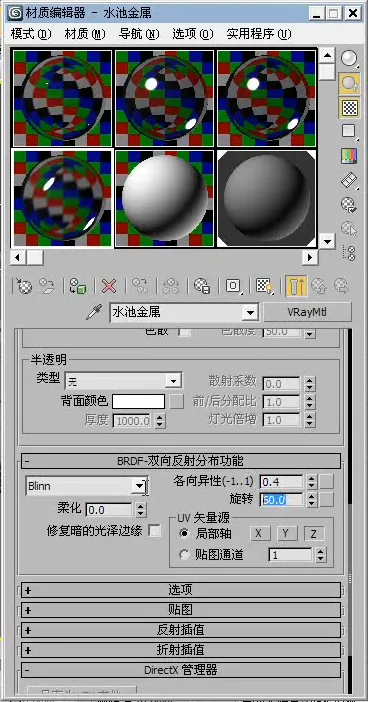Click the 各向异性 value field

(281, 482)
